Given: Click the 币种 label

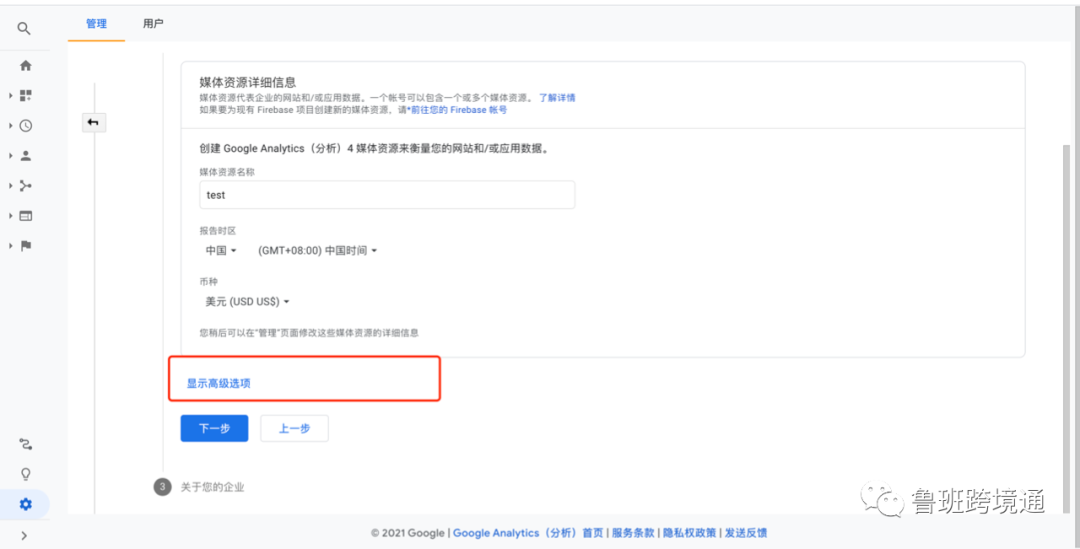Looking at the screenshot, I should click(209, 282).
